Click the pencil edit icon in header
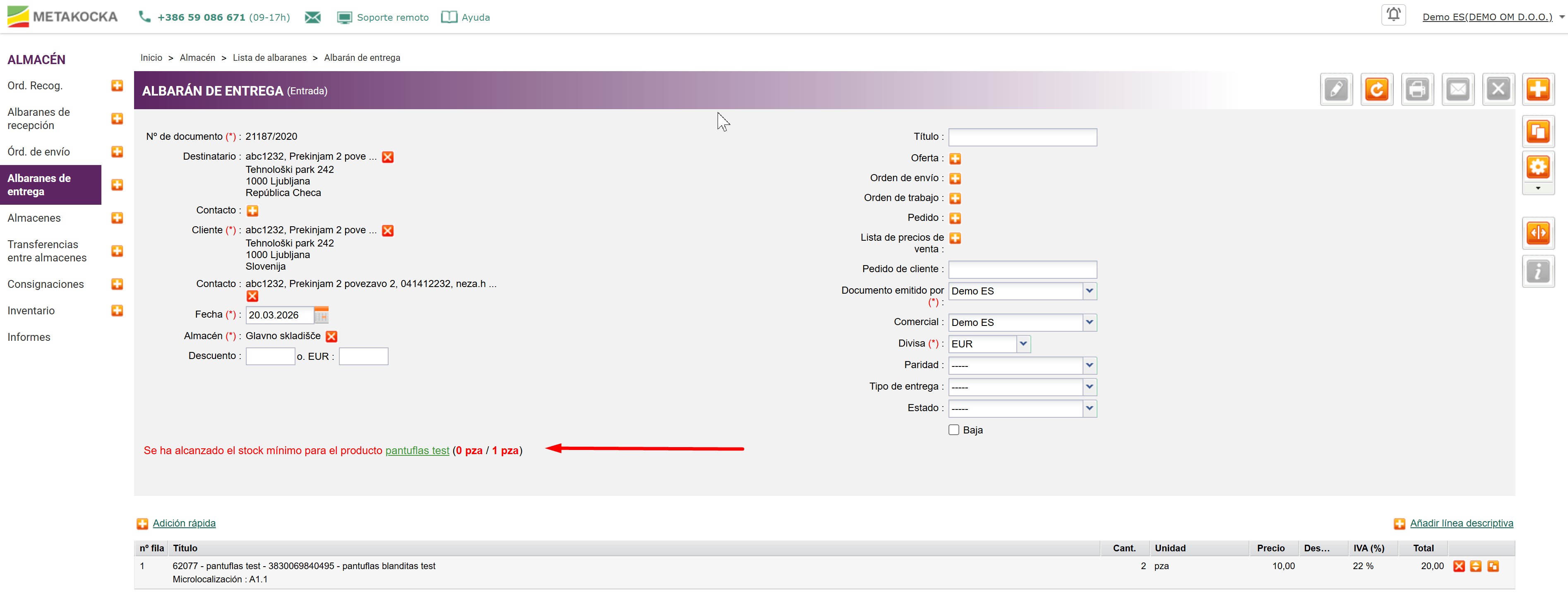 click(x=1335, y=90)
